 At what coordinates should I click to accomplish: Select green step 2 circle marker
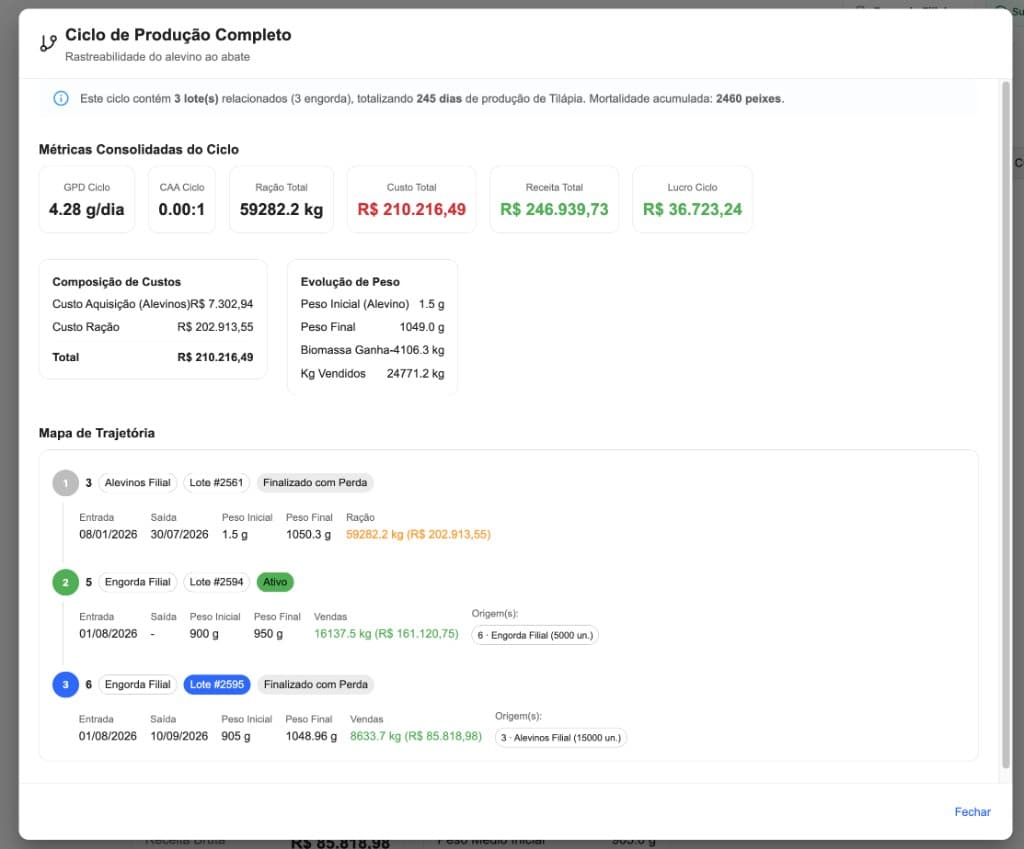(65, 582)
